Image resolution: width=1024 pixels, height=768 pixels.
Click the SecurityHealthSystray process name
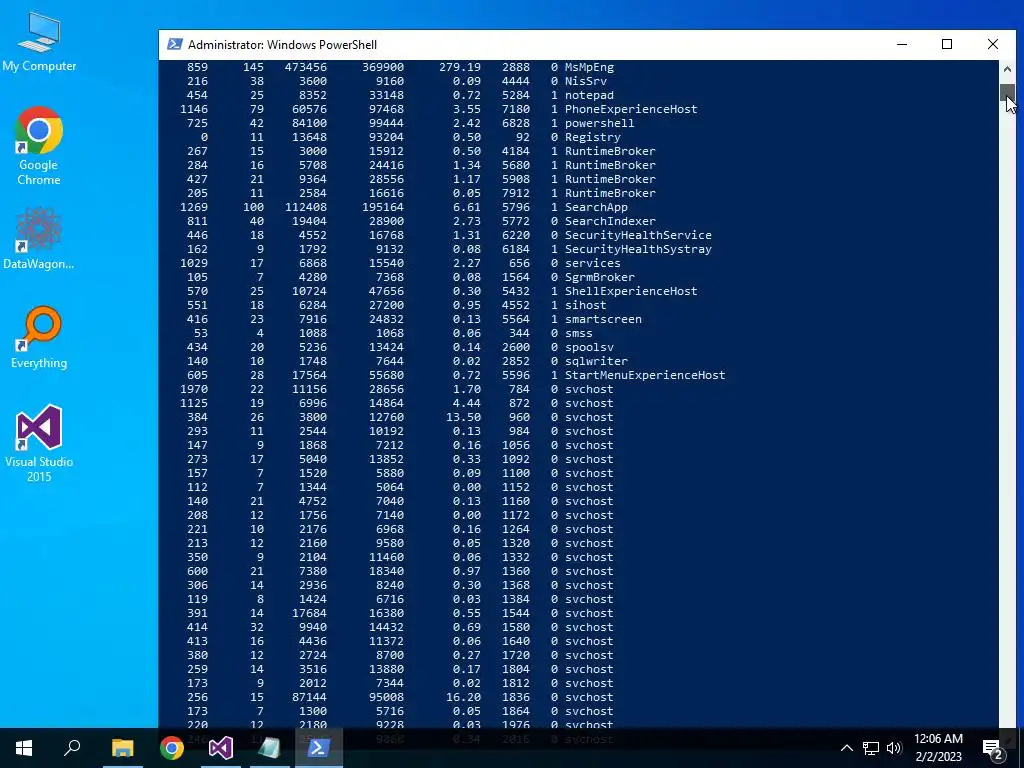point(638,249)
